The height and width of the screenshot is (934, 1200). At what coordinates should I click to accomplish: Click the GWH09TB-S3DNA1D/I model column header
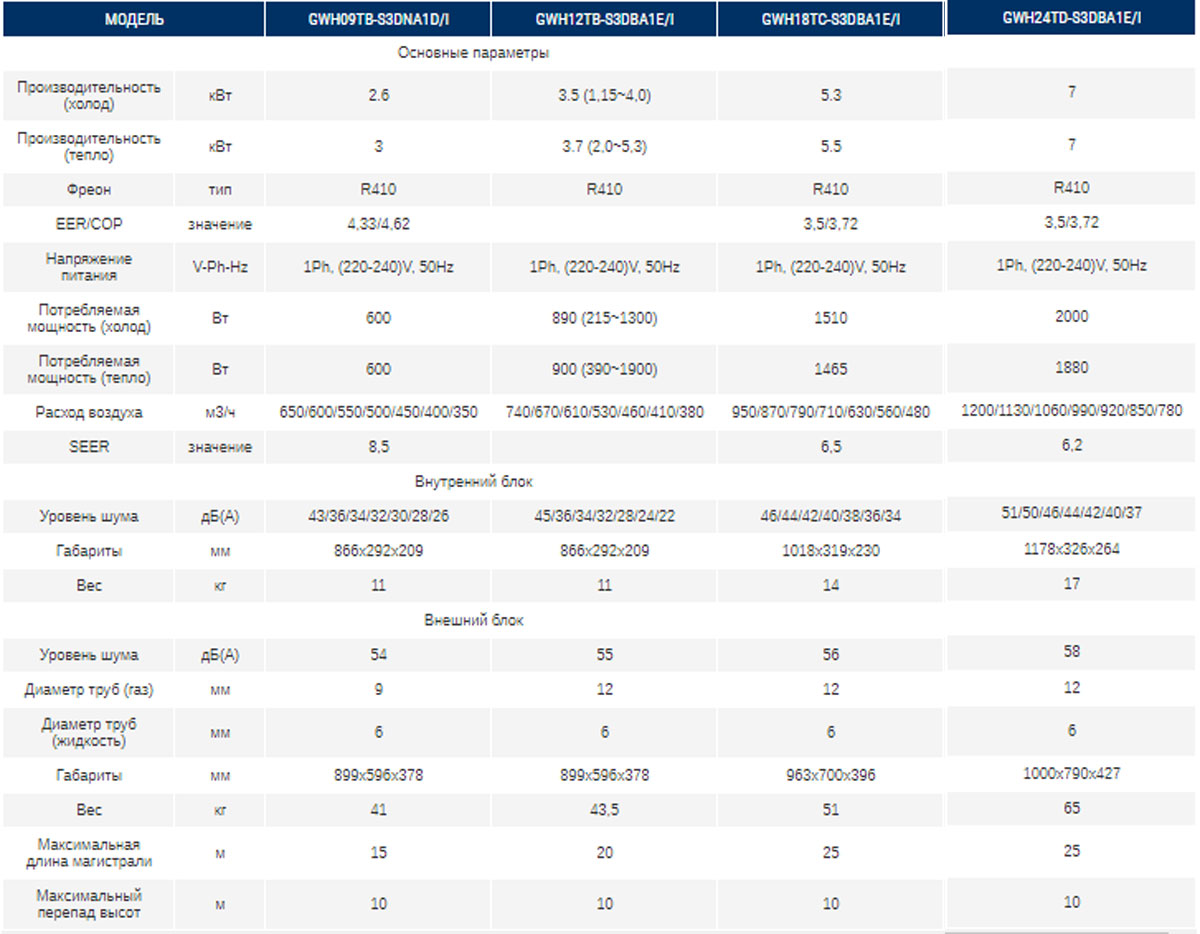(x=378, y=20)
